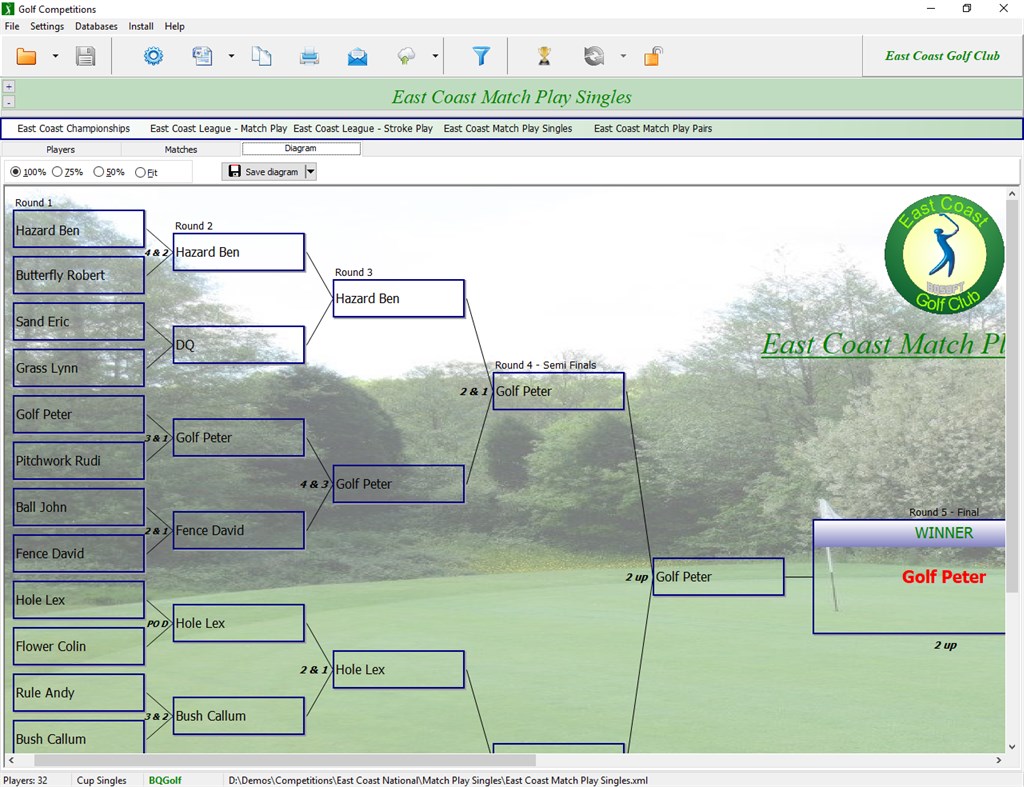
Task: Select East Coast Match Play Pairs competition
Action: click(652, 128)
